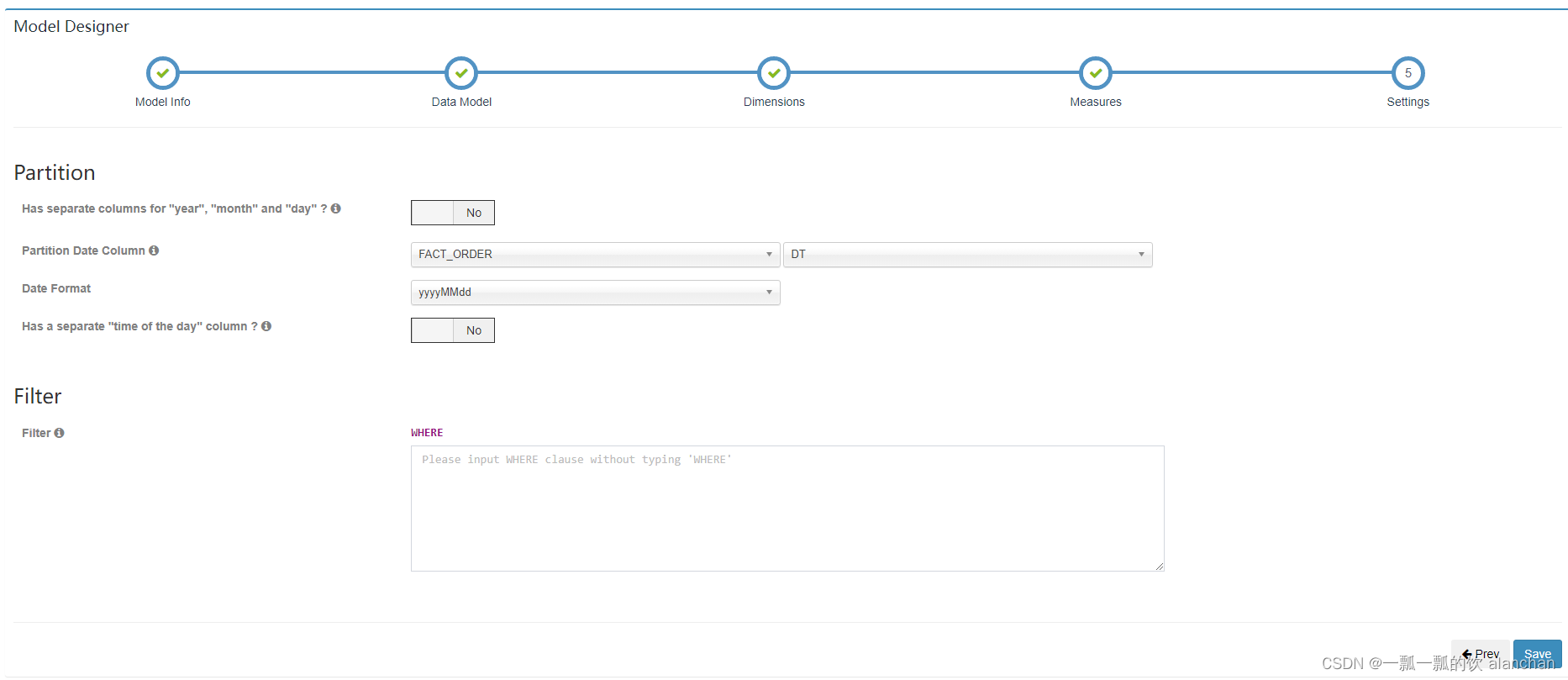Click inside the WHERE clause text area
This screenshot has height=680, width=1568.
pos(787,509)
